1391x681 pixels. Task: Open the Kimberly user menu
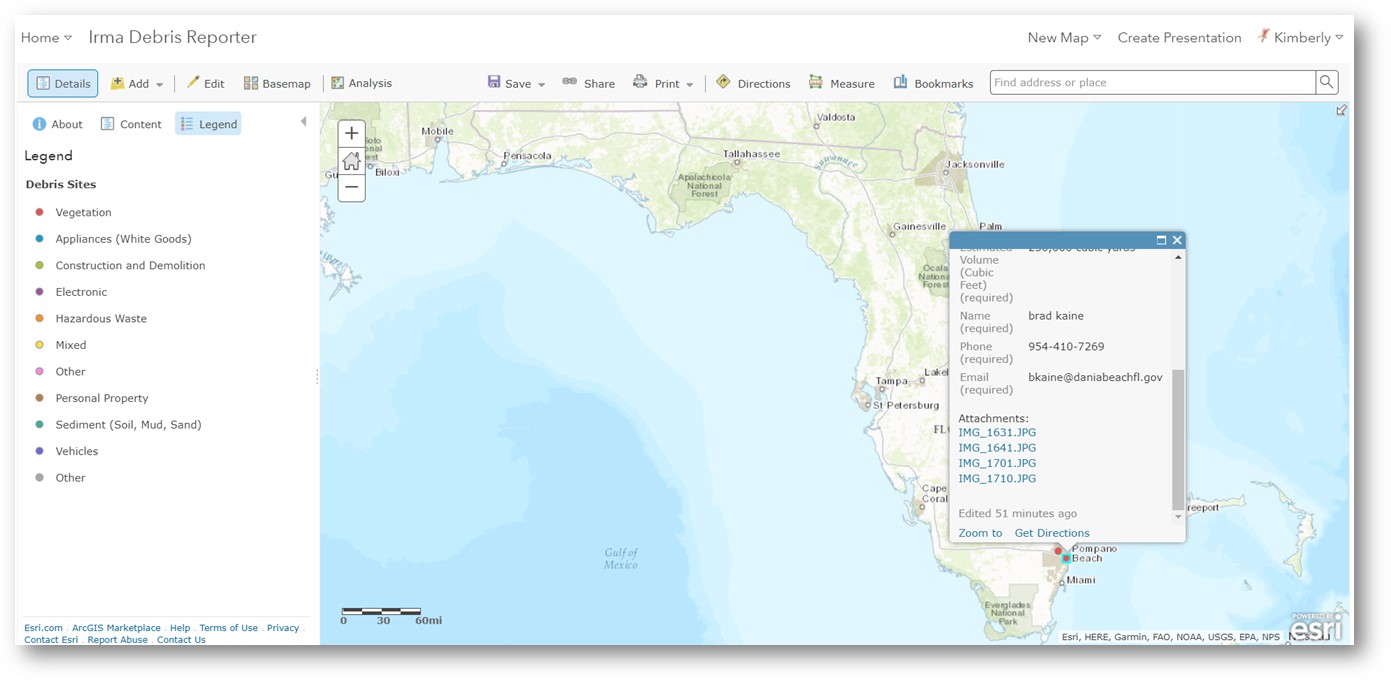(x=1300, y=38)
